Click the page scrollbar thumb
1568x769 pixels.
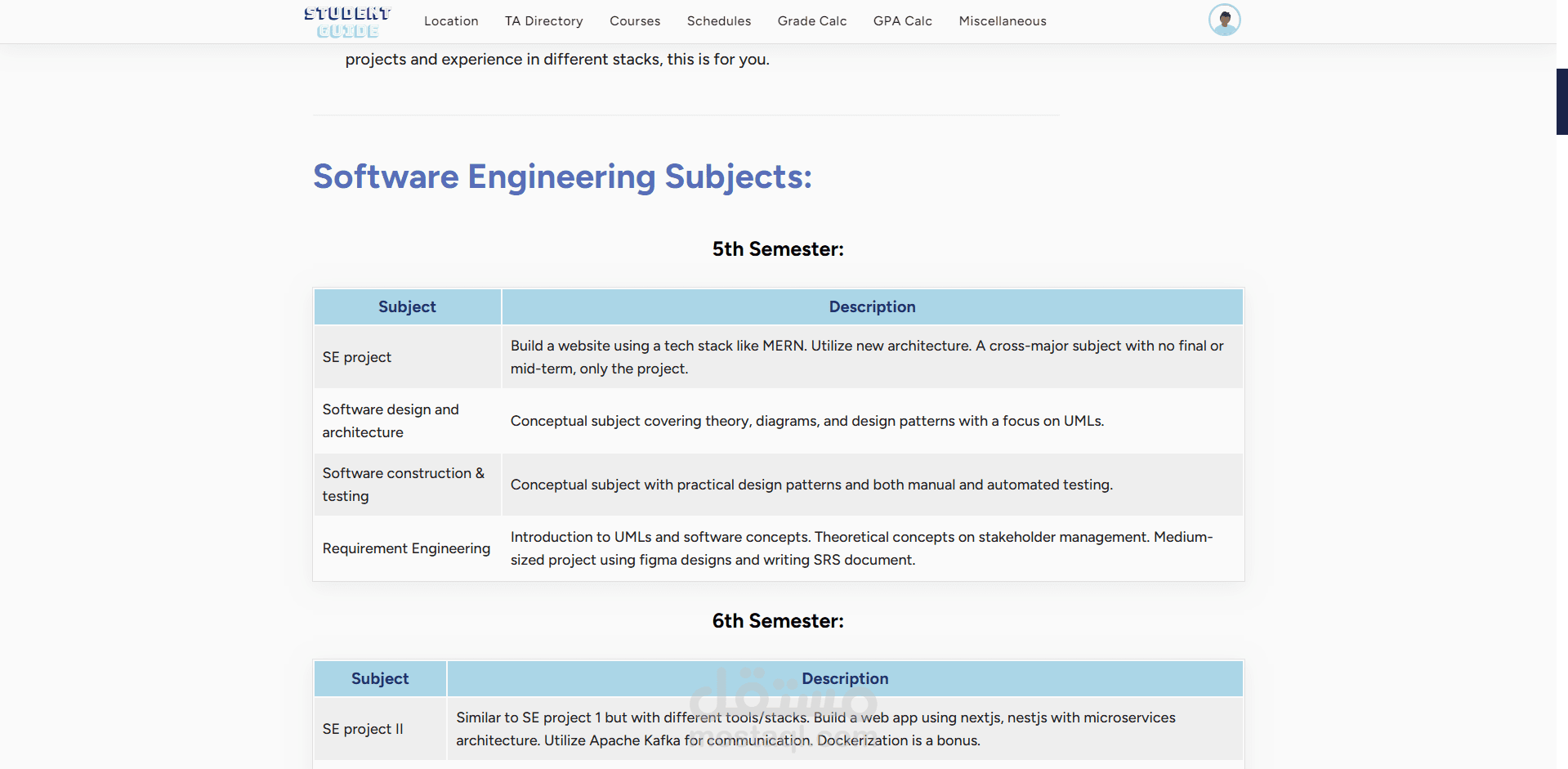click(x=1562, y=101)
